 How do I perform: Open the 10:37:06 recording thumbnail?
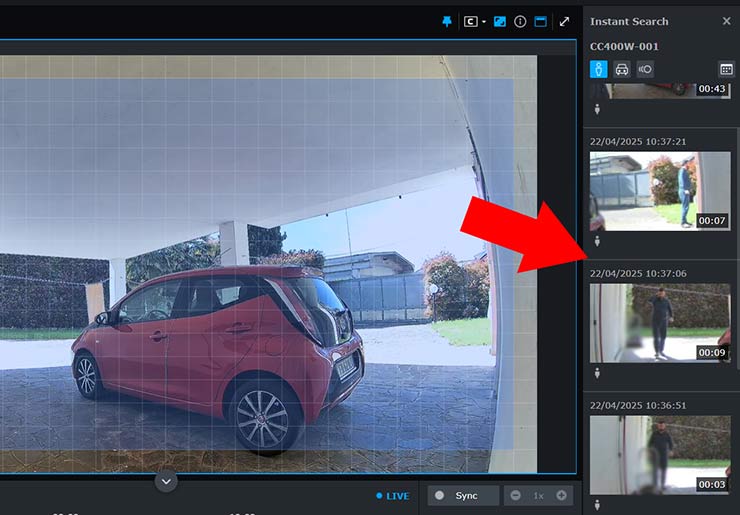tap(660, 322)
